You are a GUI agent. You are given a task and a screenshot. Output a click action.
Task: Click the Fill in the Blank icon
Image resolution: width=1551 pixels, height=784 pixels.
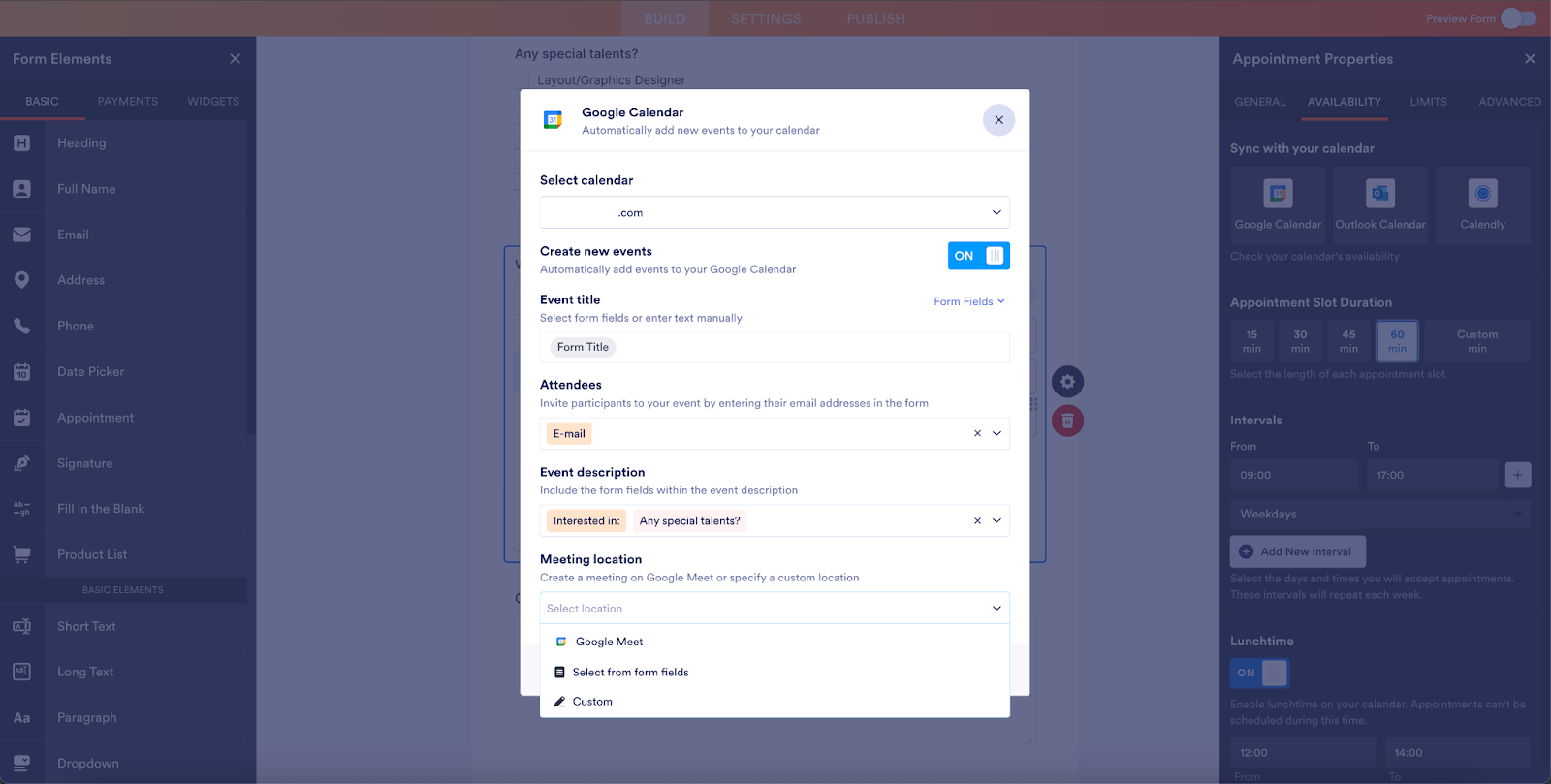pyautogui.click(x=22, y=509)
